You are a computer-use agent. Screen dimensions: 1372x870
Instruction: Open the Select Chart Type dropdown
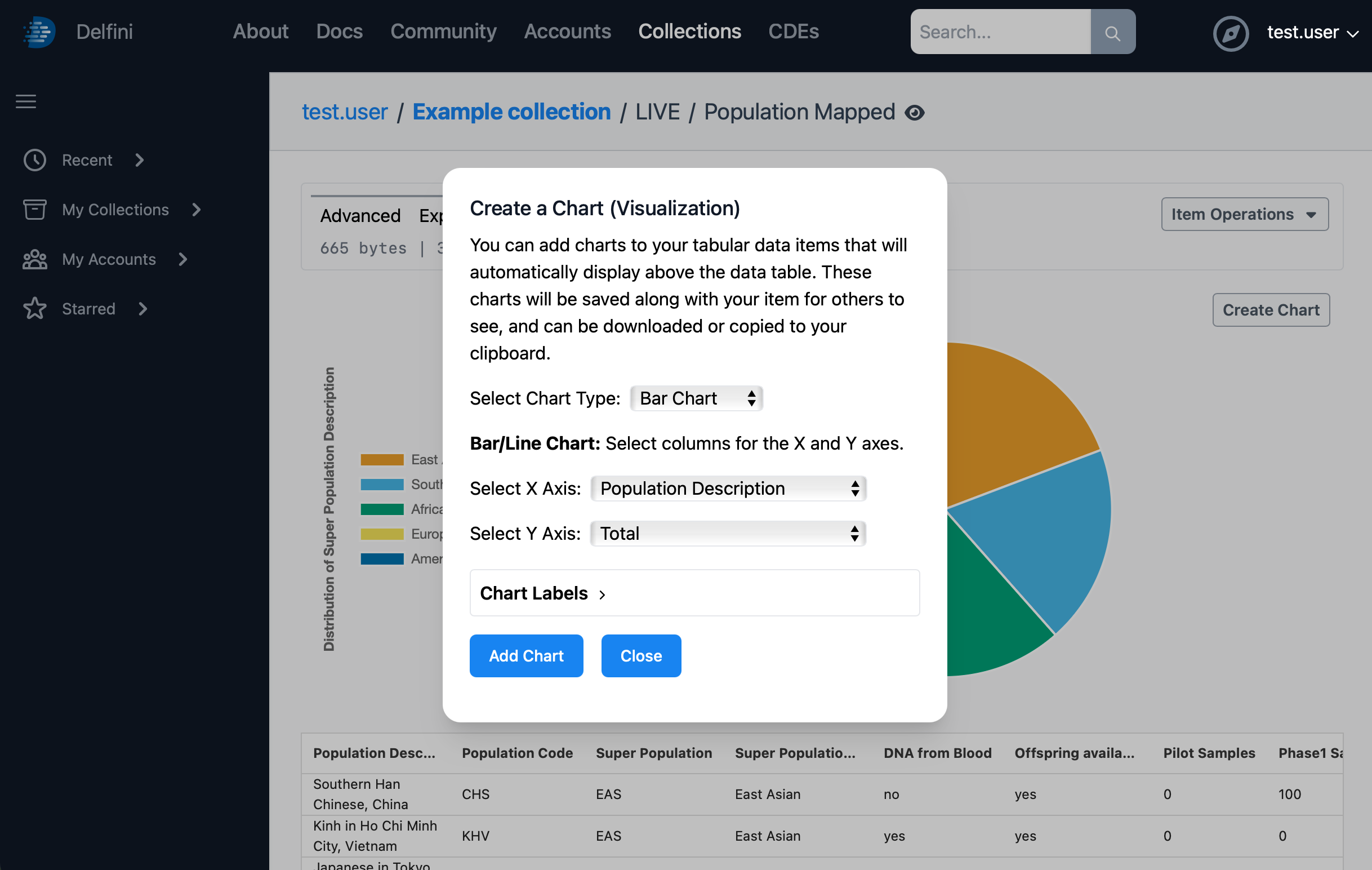[x=696, y=398]
